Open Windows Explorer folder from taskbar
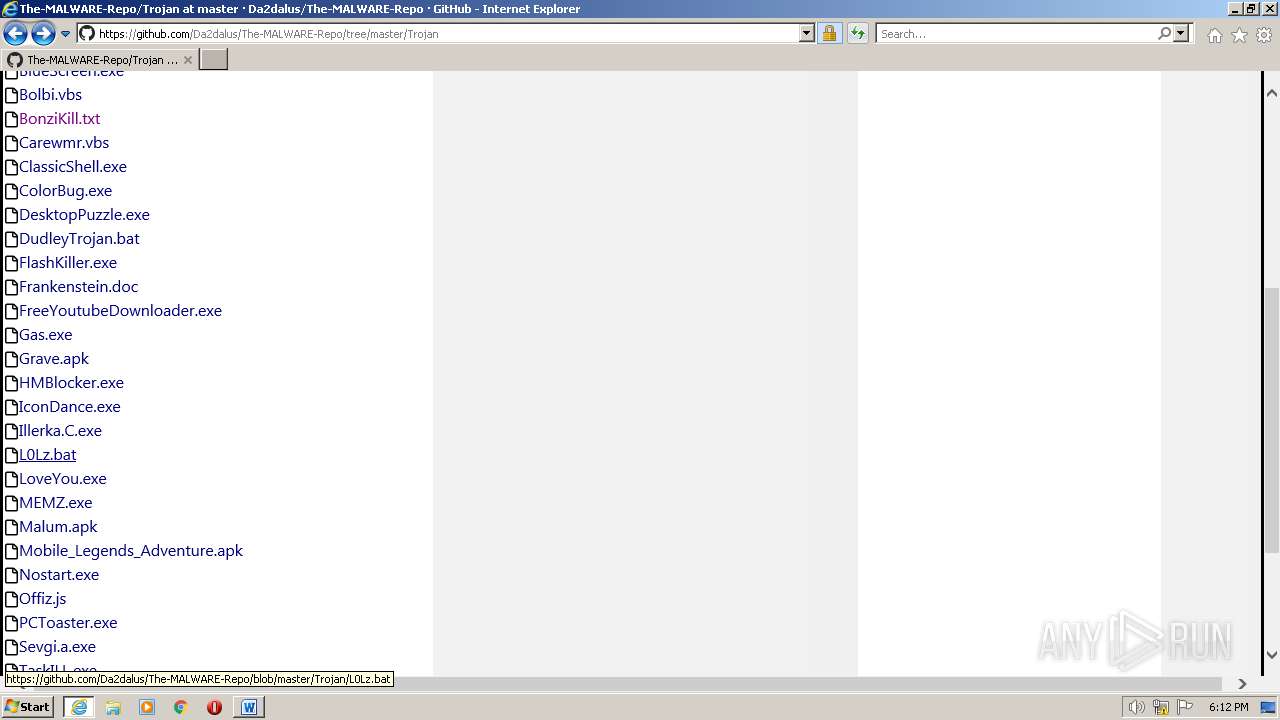1280x720 pixels. 113,707
